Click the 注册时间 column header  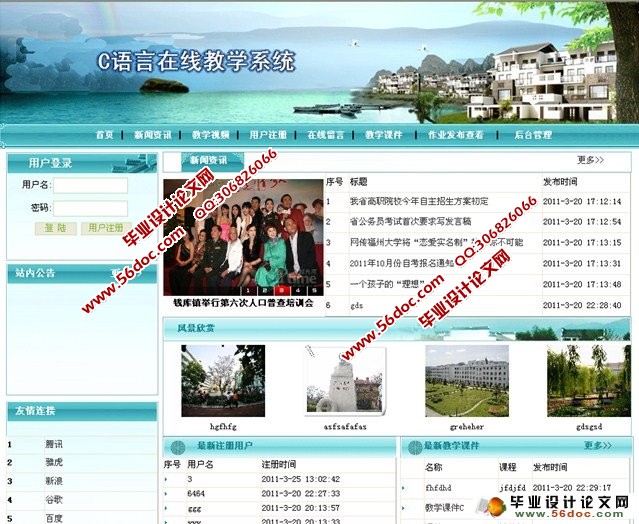[x=279, y=465]
